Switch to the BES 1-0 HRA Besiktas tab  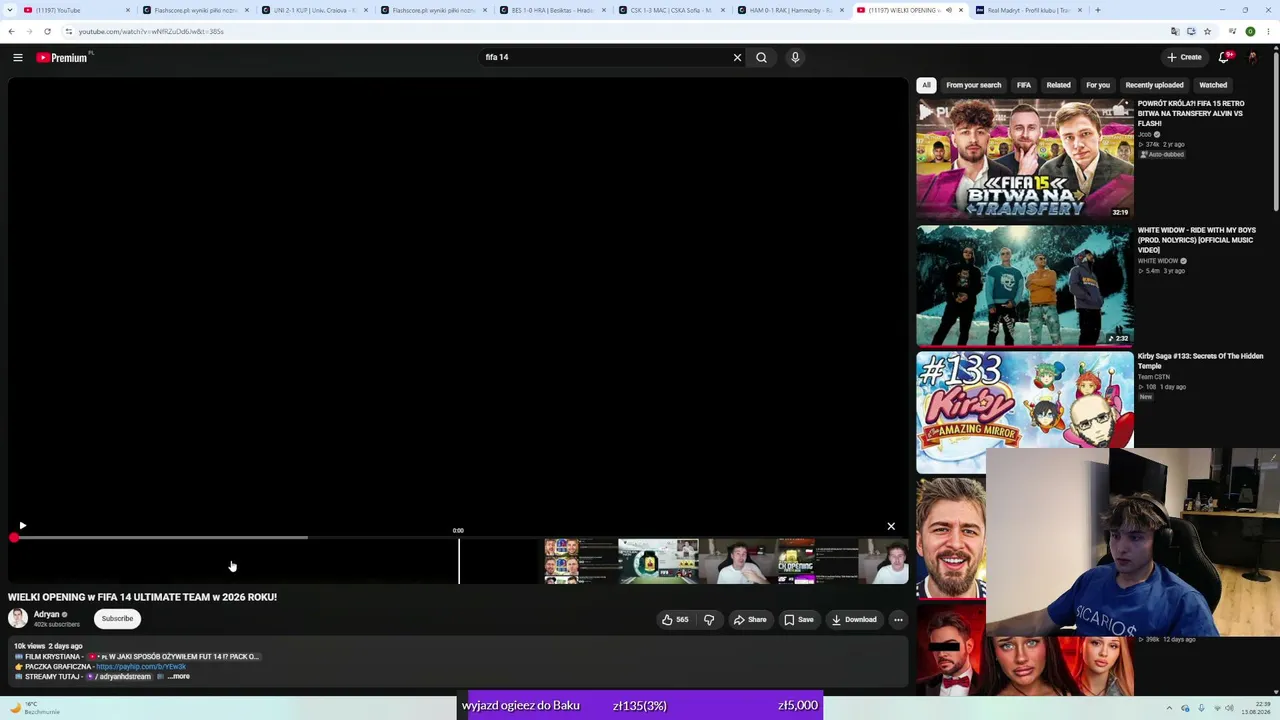pos(551,10)
